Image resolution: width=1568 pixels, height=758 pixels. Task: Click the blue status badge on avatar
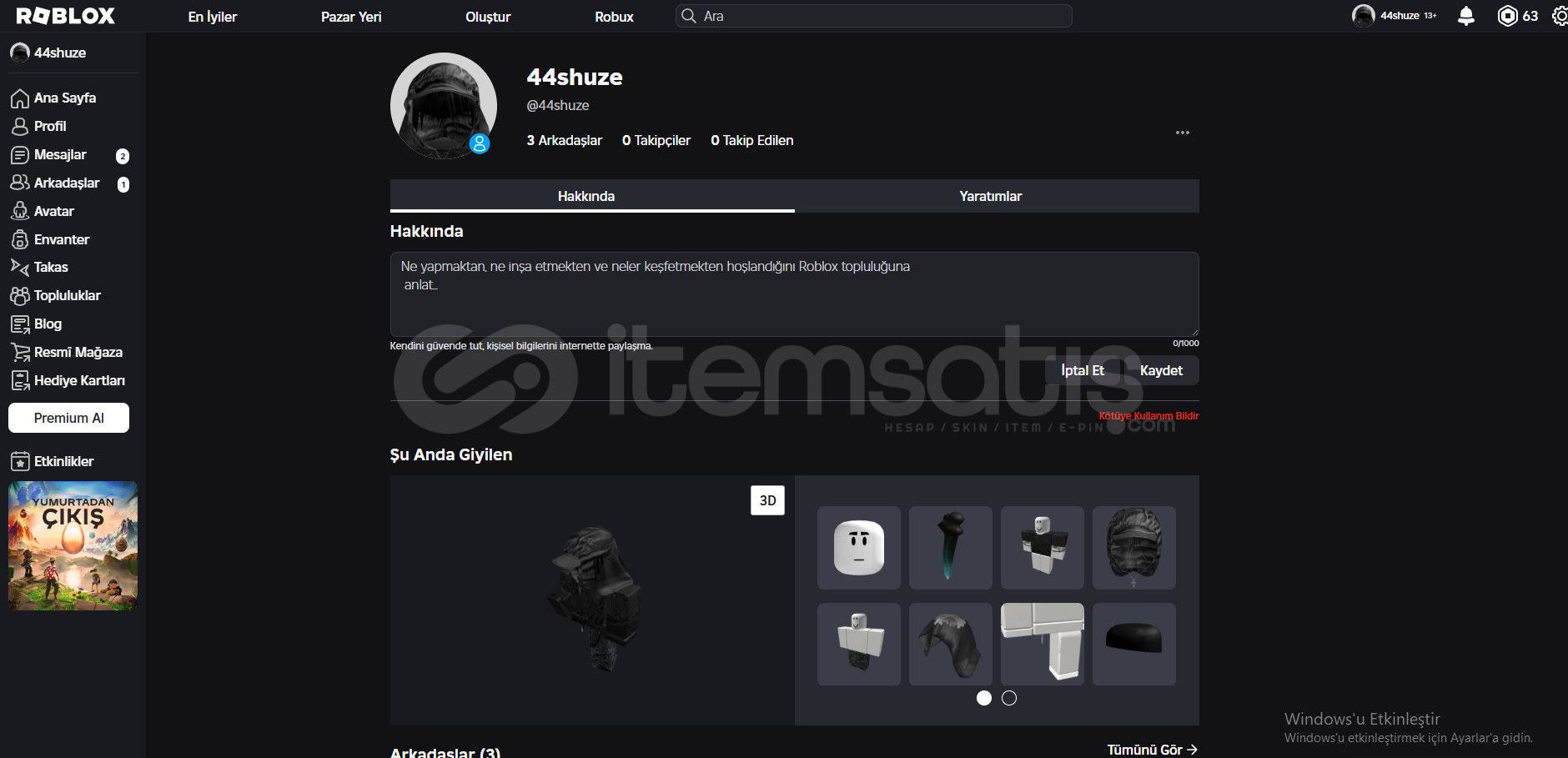(480, 143)
